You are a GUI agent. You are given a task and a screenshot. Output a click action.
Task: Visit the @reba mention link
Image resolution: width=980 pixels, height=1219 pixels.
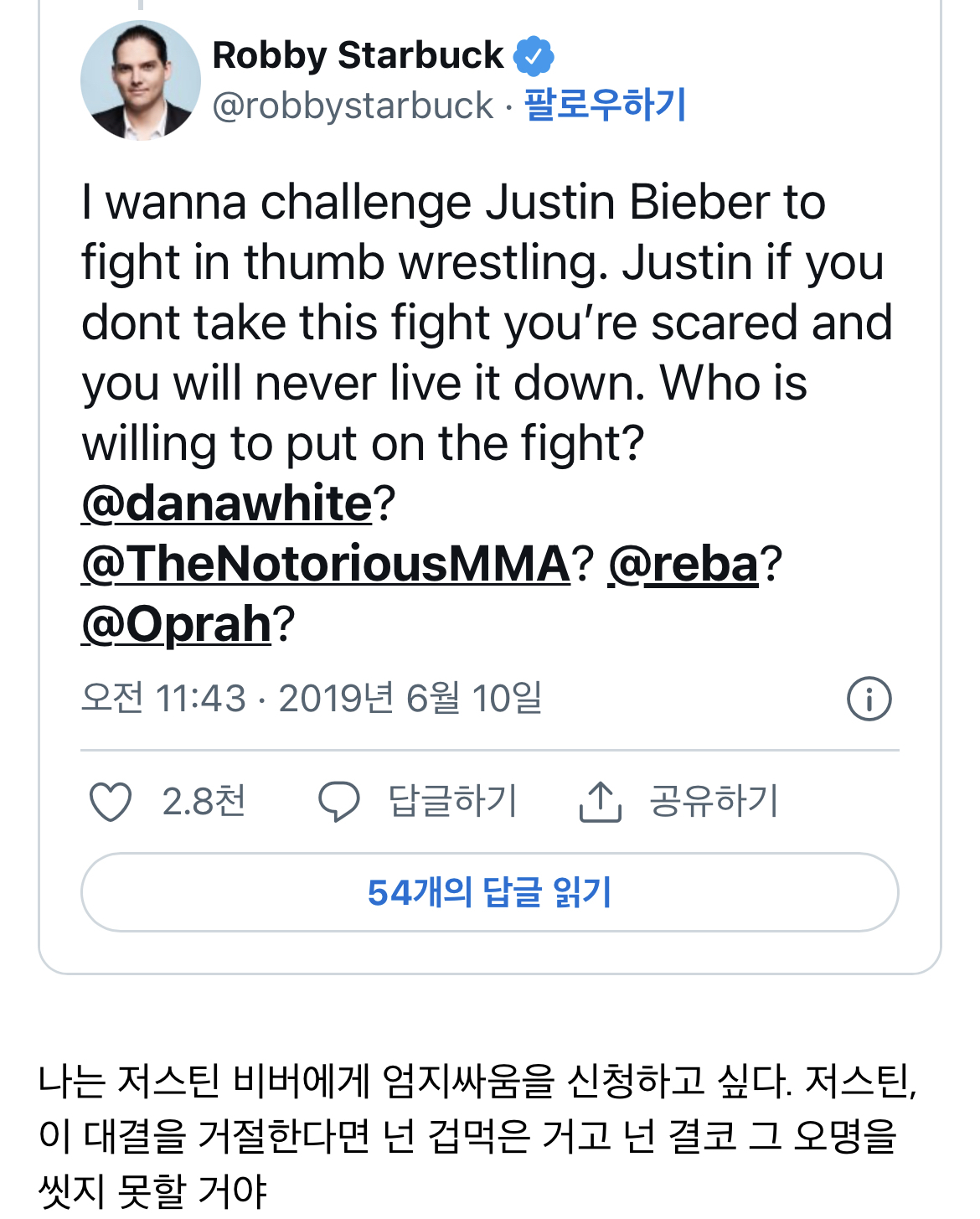click(683, 564)
